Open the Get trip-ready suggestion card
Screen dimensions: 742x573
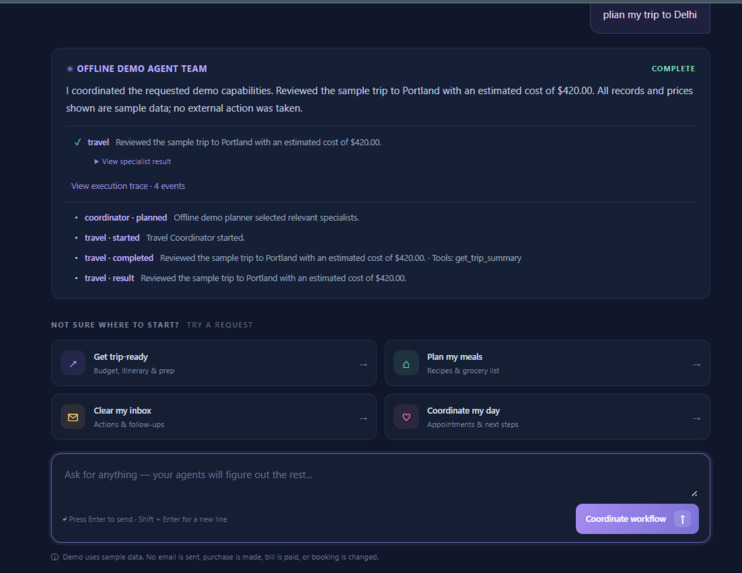click(214, 363)
